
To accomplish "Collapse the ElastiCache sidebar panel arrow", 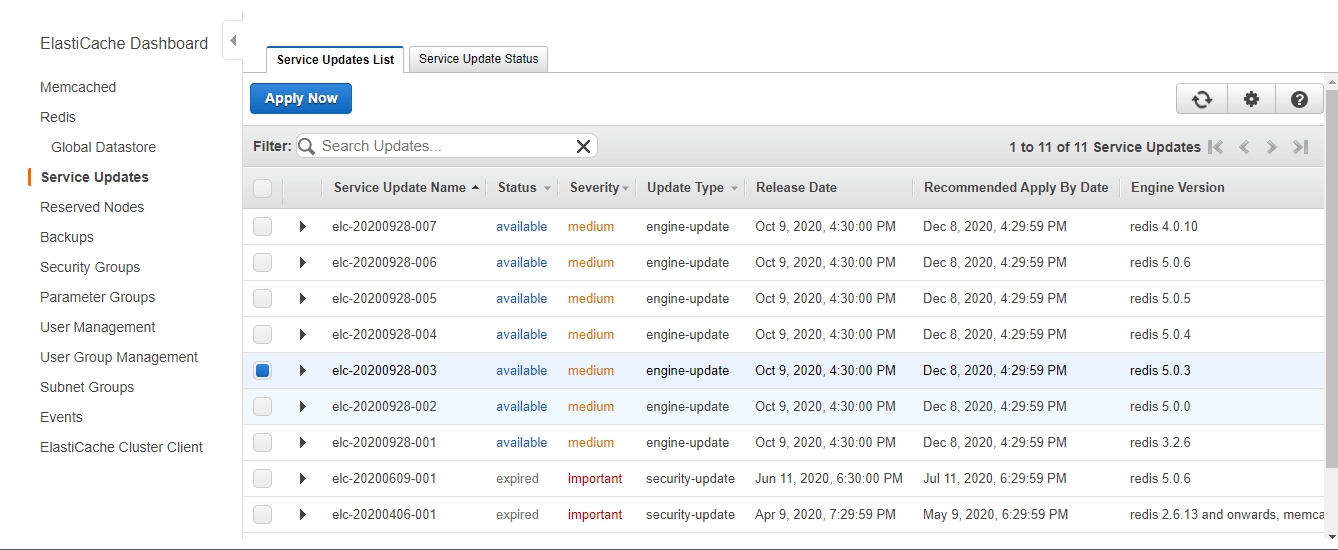I will click(x=232, y=41).
